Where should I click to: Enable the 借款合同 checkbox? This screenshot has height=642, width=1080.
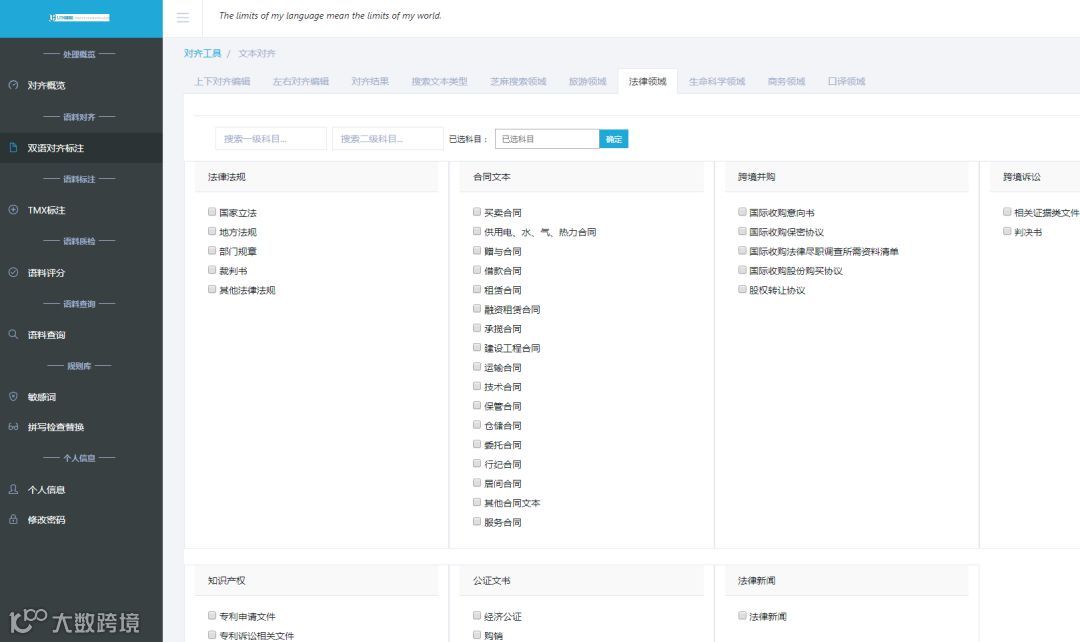click(x=477, y=270)
